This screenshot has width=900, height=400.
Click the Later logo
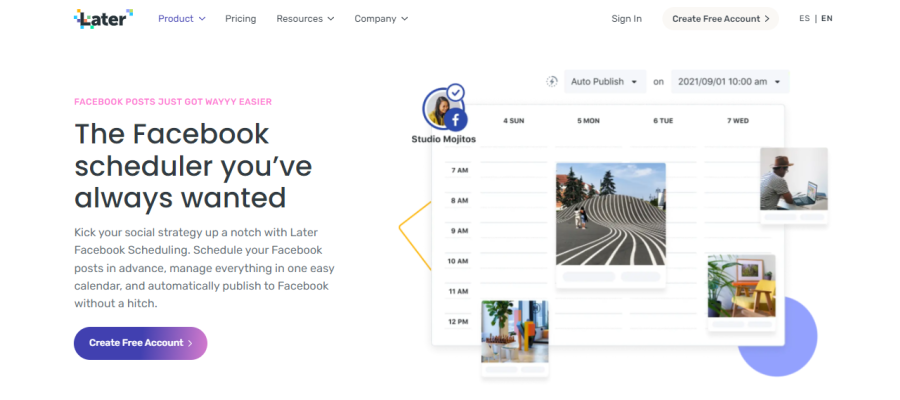(x=103, y=19)
